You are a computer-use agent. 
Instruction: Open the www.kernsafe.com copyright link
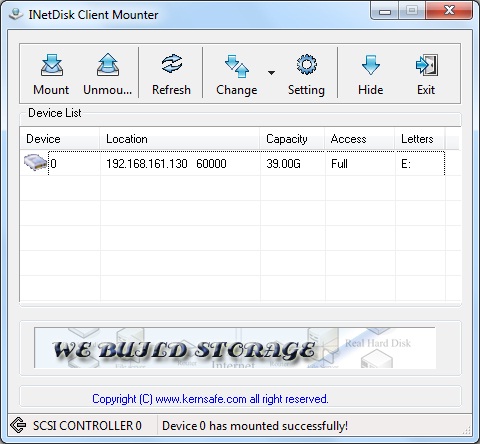point(201,399)
